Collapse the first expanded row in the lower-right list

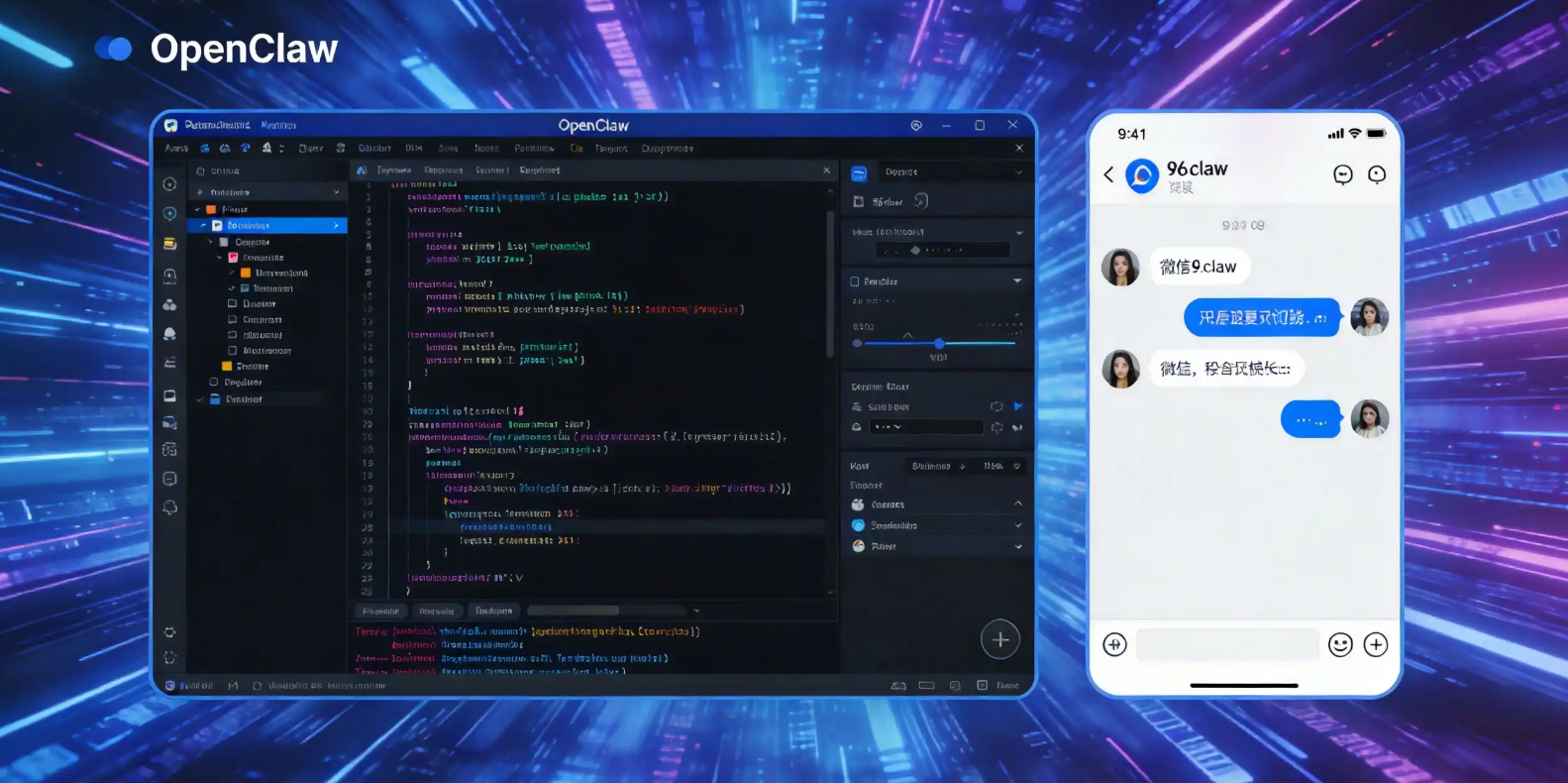(x=1017, y=504)
